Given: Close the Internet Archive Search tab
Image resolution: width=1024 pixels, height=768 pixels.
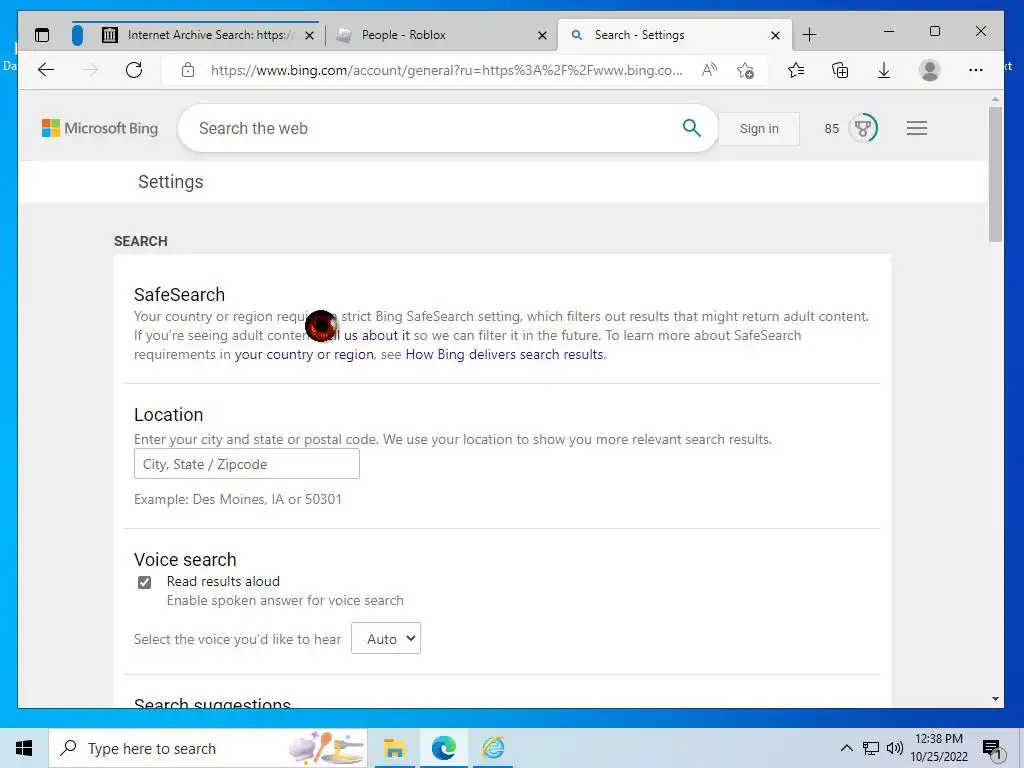Looking at the screenshot, I should pos(310,35).
